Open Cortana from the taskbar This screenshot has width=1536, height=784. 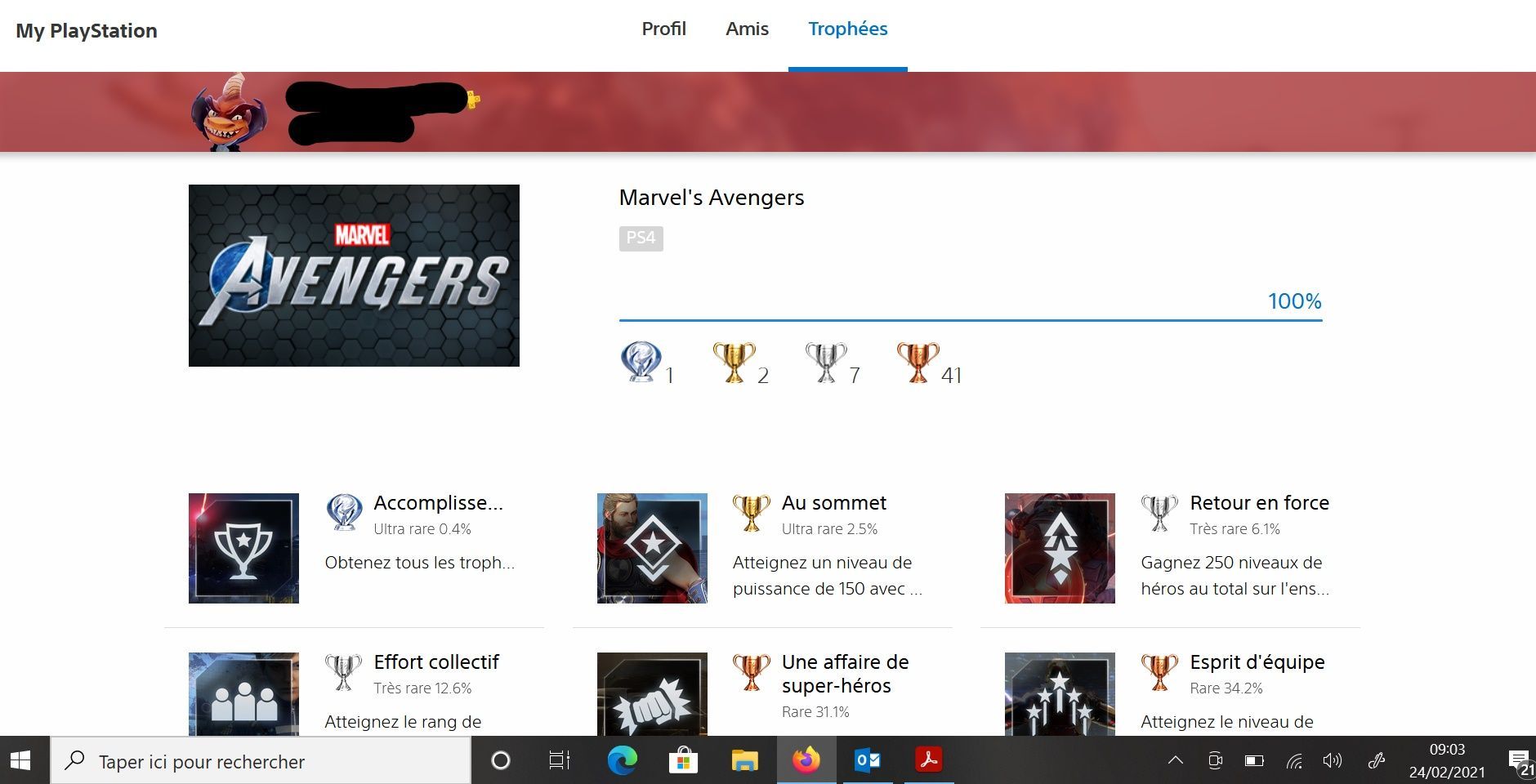[x=501, y=760]
